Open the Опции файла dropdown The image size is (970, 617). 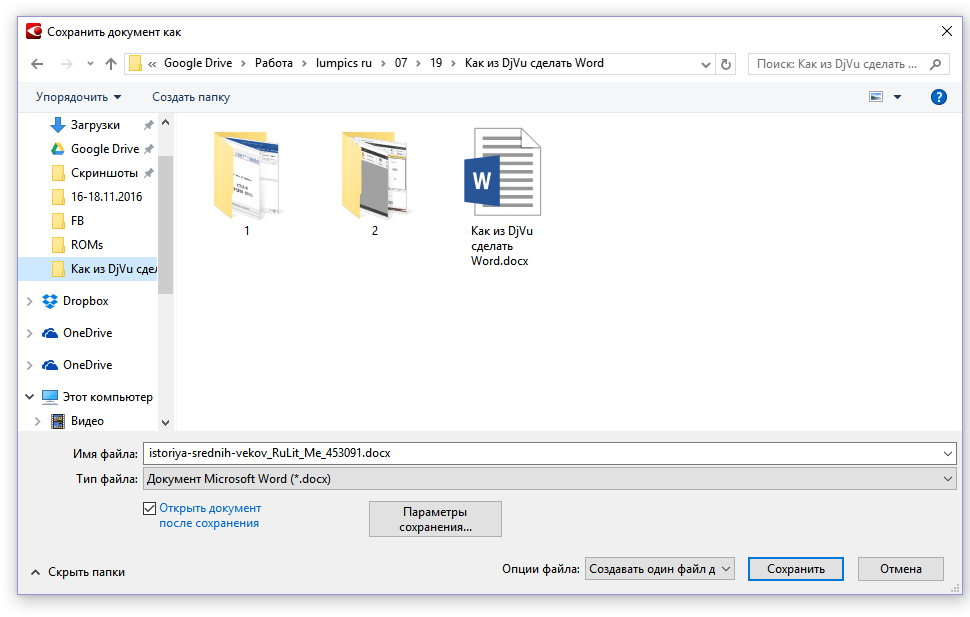(659, 569)
